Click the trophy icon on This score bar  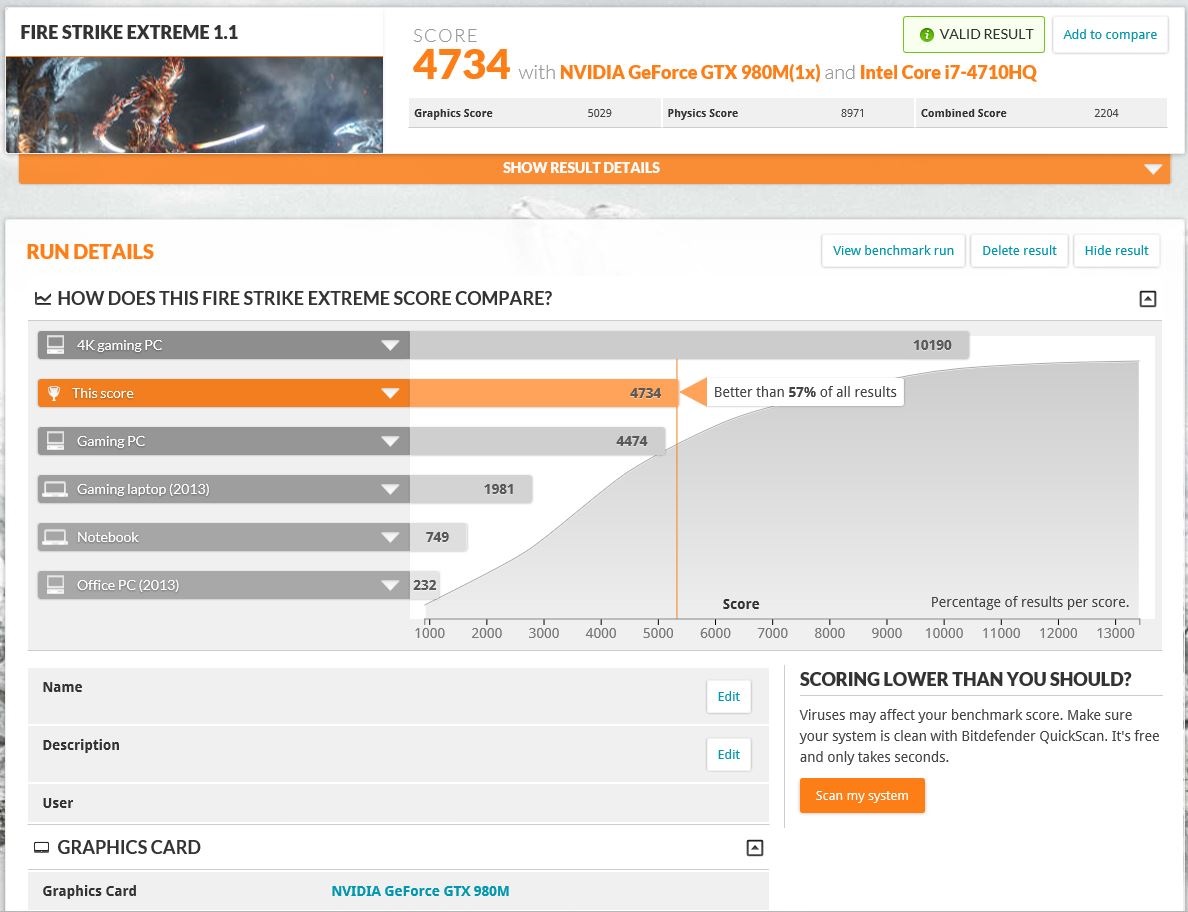point(54,393)
